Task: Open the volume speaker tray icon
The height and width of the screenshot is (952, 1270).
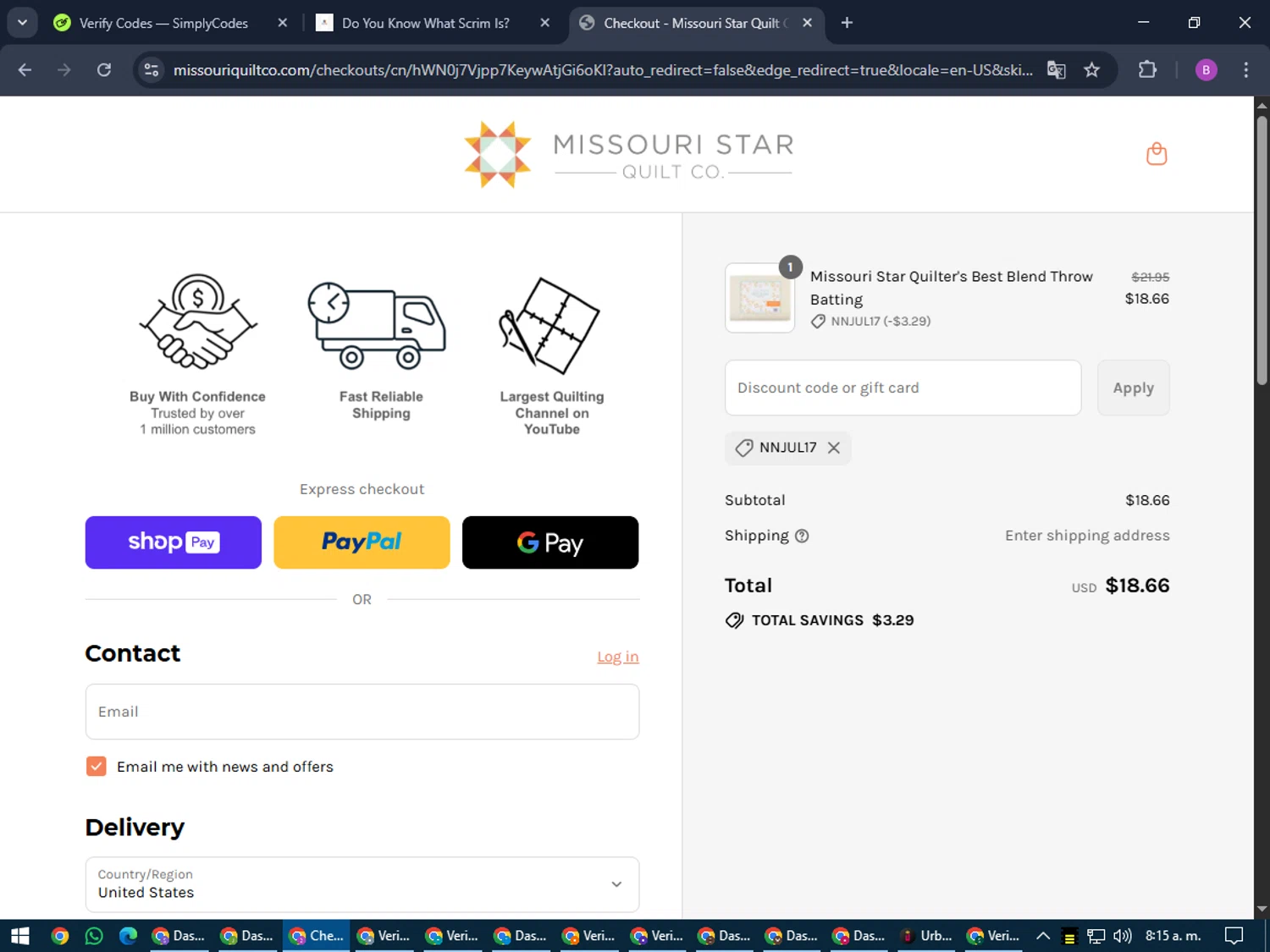Action: point(1123,936)
